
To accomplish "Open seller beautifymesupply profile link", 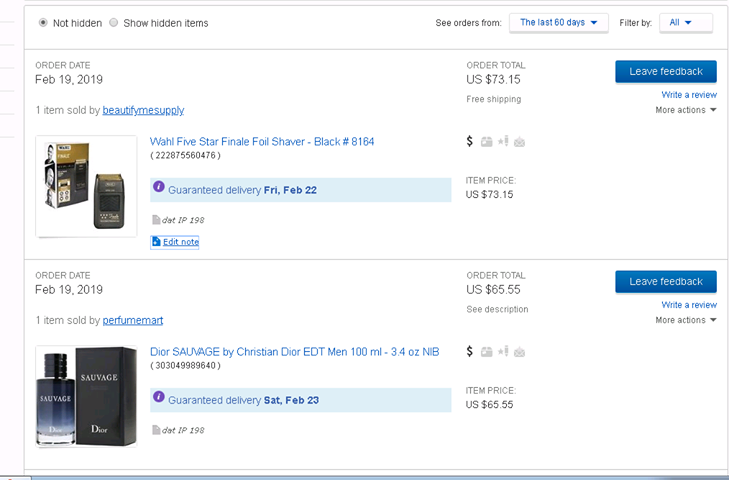I will pyautogui.click(x=143, y=110).
